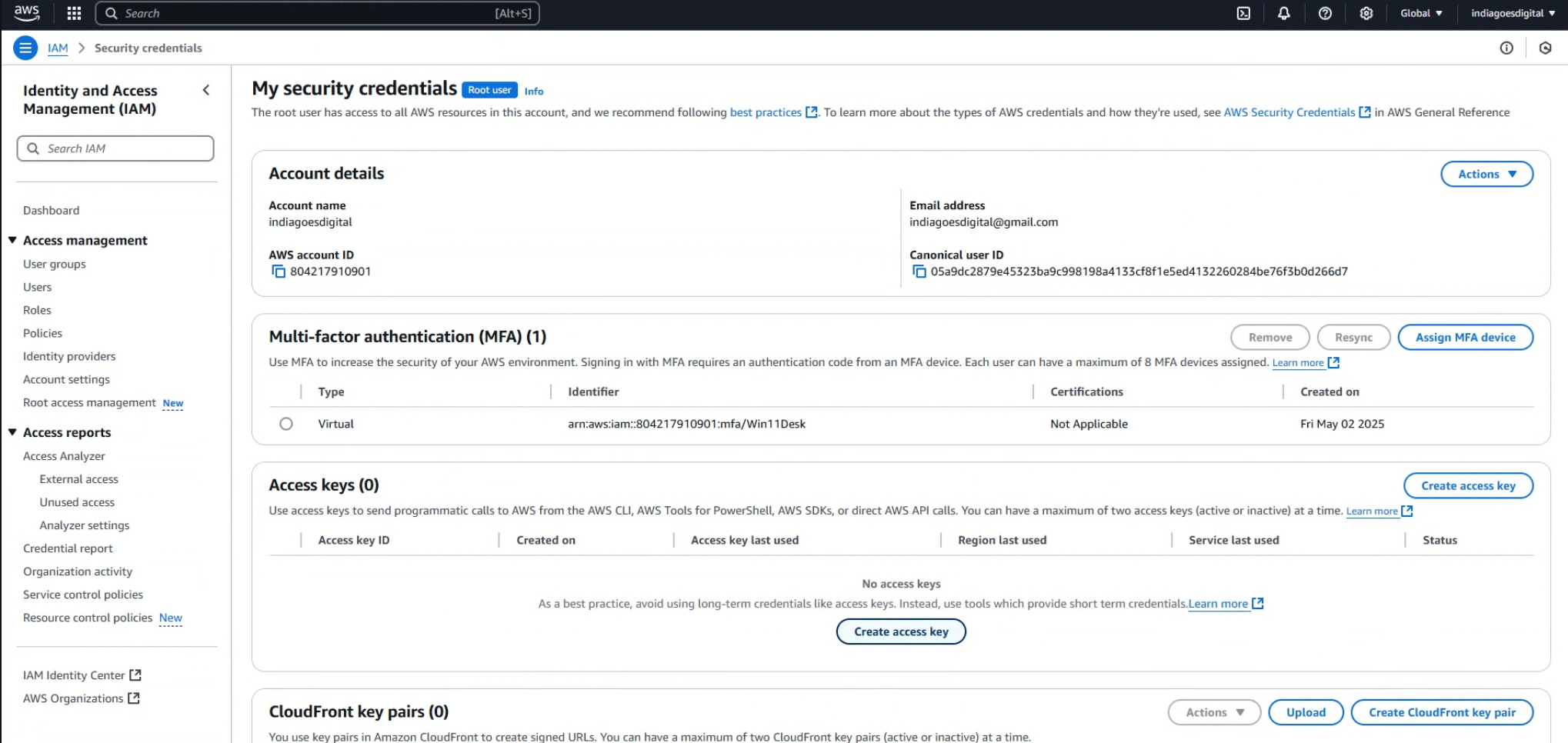Screen dimensions: 1568x743
Task: Toggle the hamburger navigation menu icon
Action: [x=25, y=48]
